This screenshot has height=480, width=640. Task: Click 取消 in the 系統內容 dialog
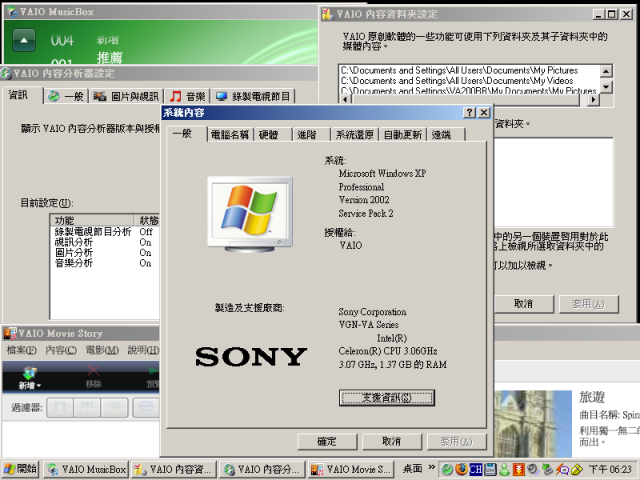click(x=391, y=441)
